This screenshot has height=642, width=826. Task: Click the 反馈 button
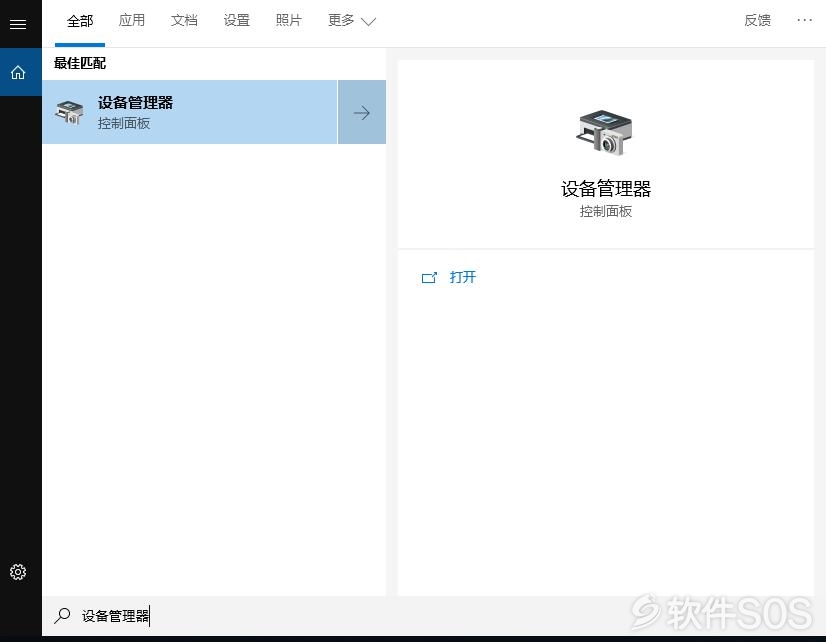(758, 21)
